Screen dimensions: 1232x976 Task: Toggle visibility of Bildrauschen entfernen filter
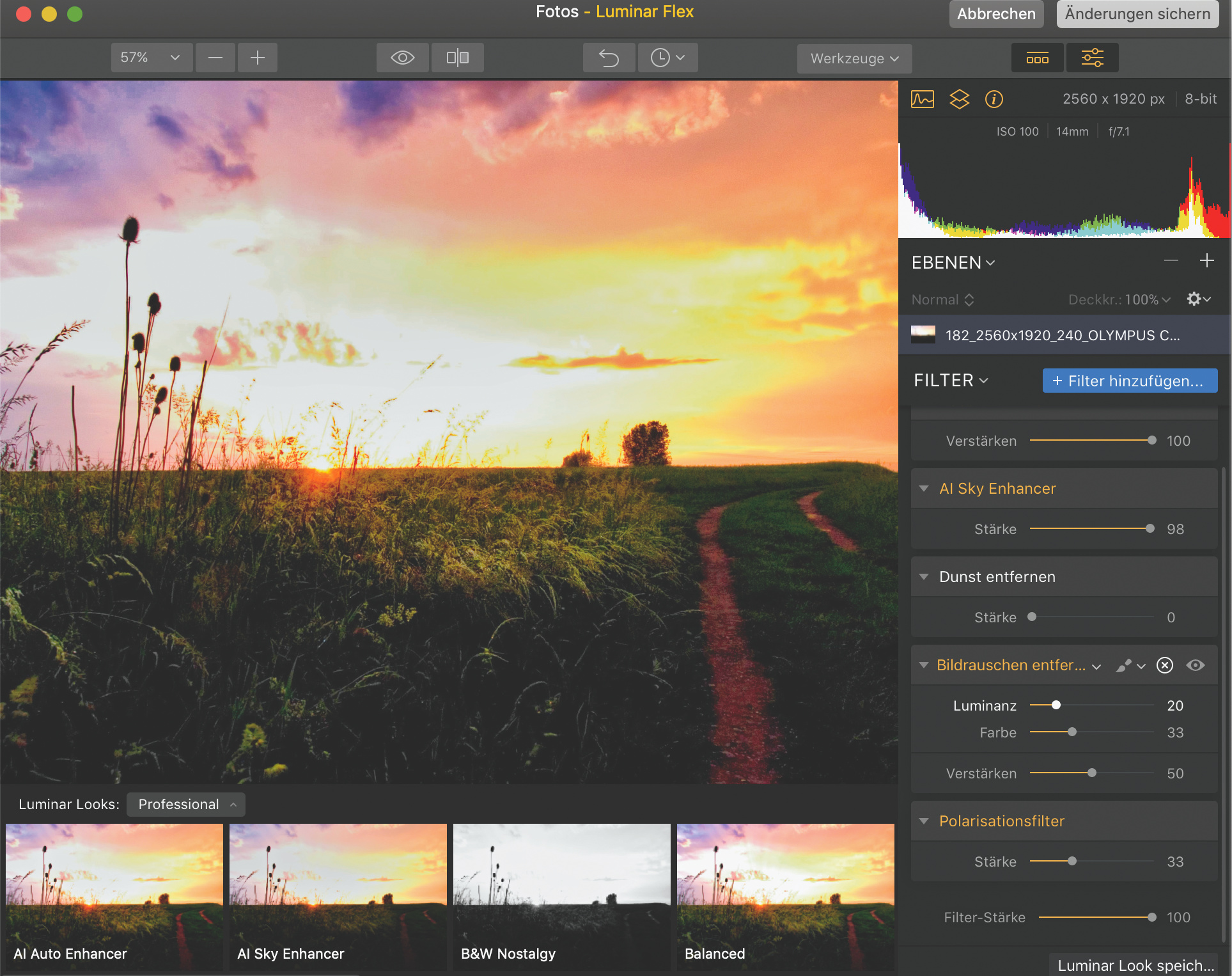click(1196, 666)
